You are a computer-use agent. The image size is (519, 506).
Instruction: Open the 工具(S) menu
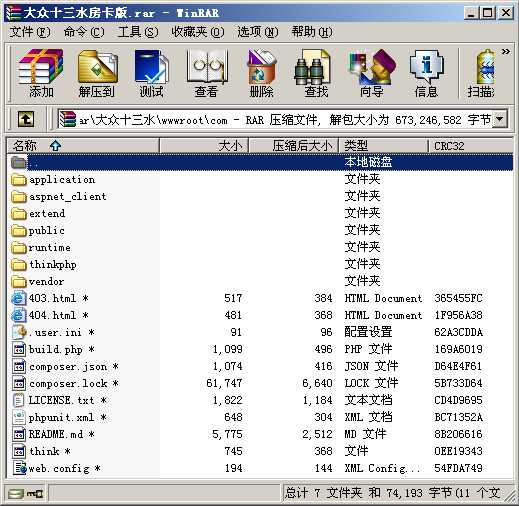[138, 32]
